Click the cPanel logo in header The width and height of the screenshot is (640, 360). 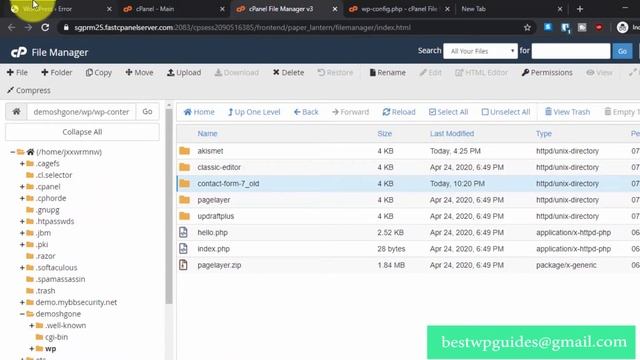[19, 52]
